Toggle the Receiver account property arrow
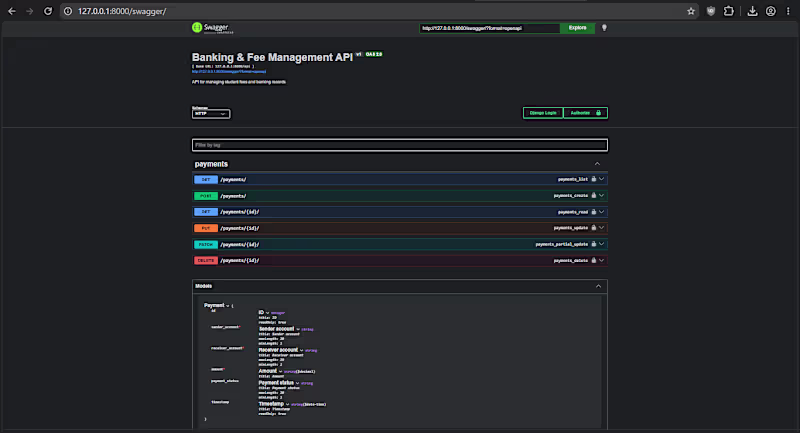The width and height of the screenshot is (800, 433). [302, 350]
